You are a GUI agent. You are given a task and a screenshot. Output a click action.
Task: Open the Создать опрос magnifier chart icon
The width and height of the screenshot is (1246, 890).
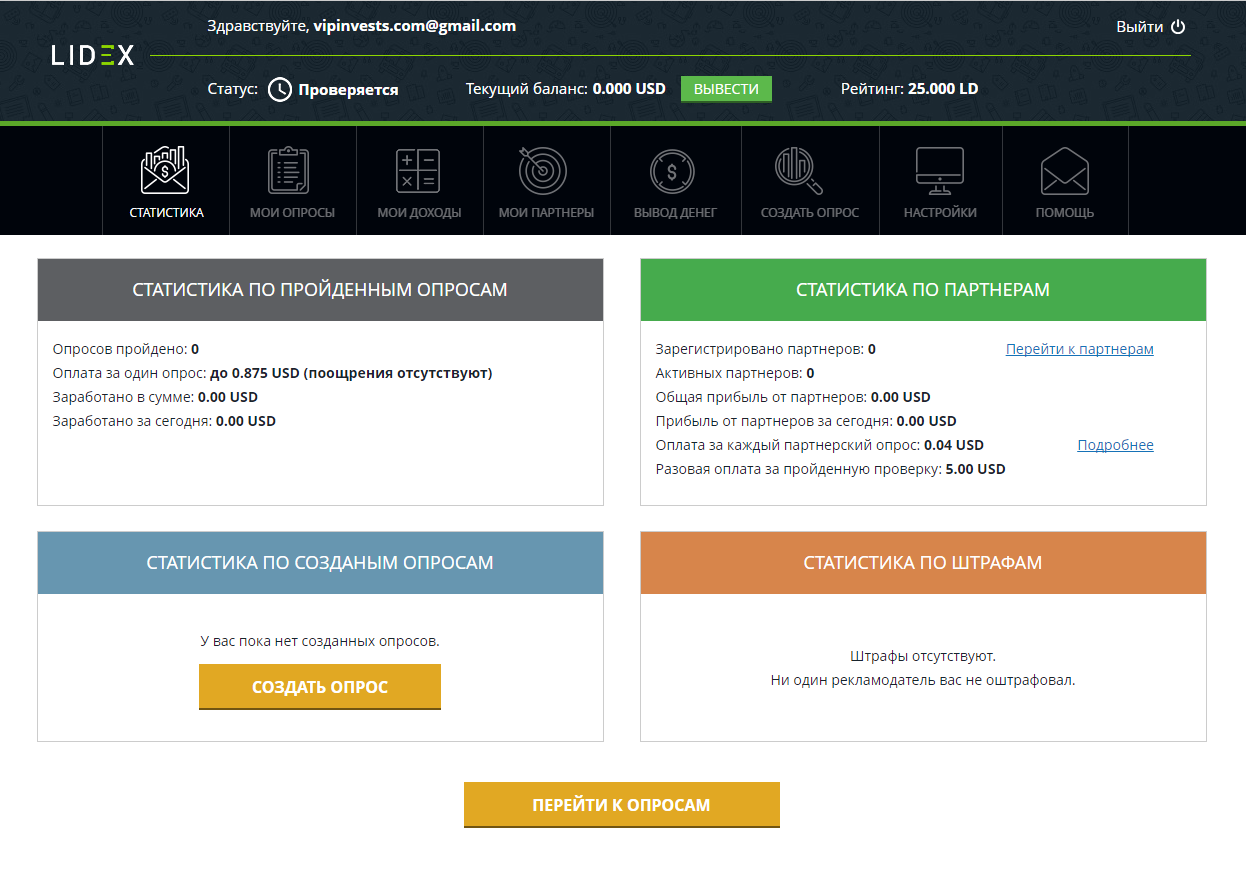click(x=800, y=171)
